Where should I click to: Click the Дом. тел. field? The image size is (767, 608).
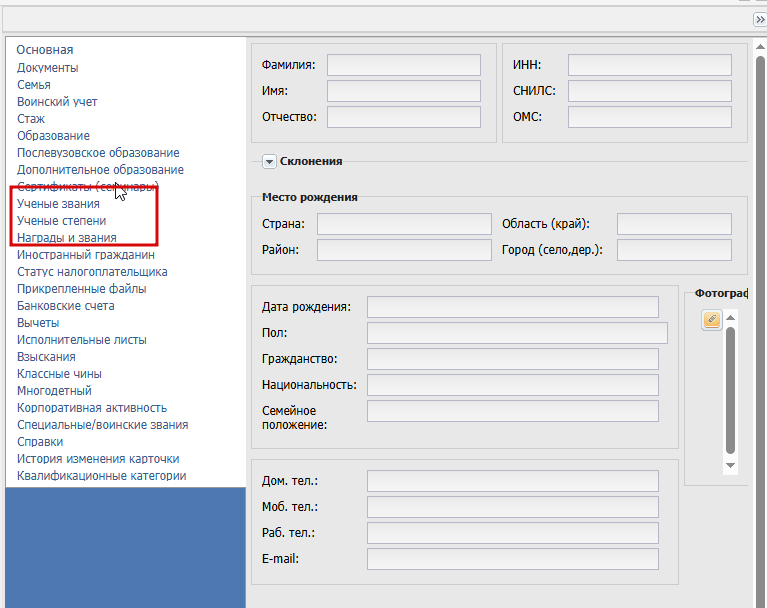513,481
